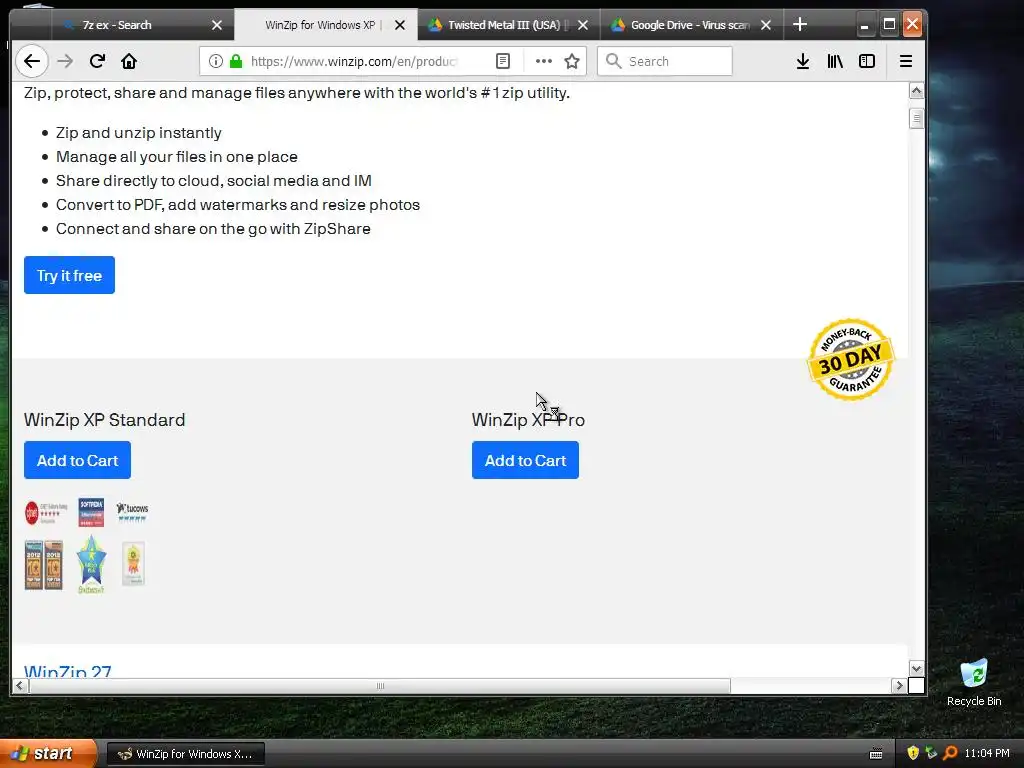
Task: Open the Firefox home page
Action: pyautogui.click(x=129, y=61)
